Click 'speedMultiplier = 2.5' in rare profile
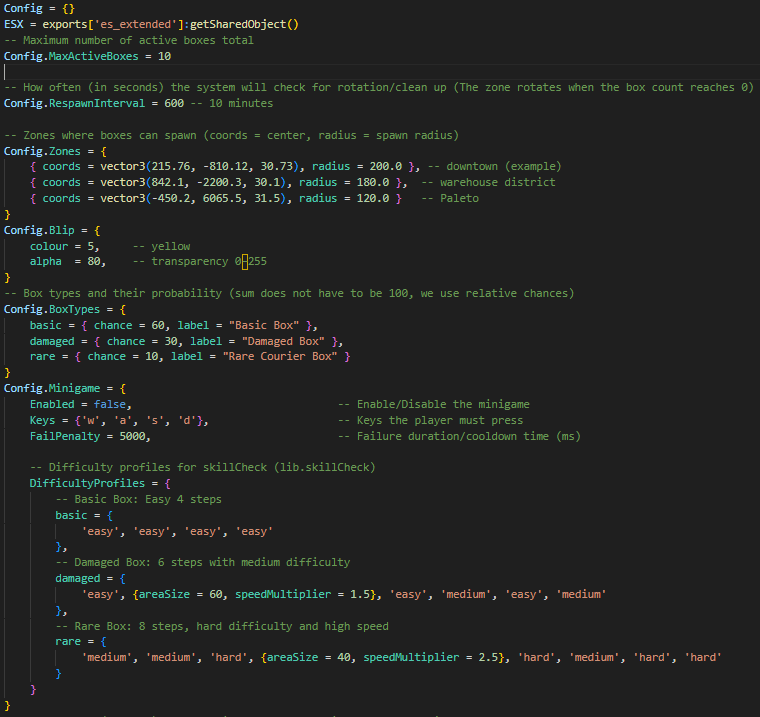760x717 pixels. 430,657
